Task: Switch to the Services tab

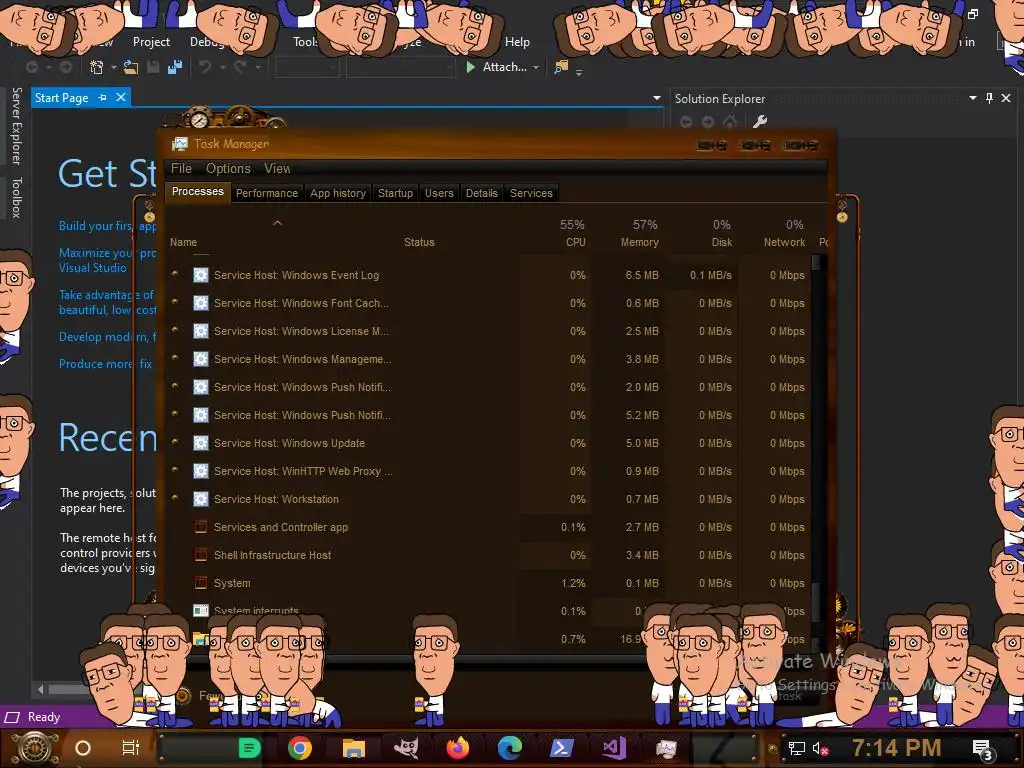Action: point(531,193)
